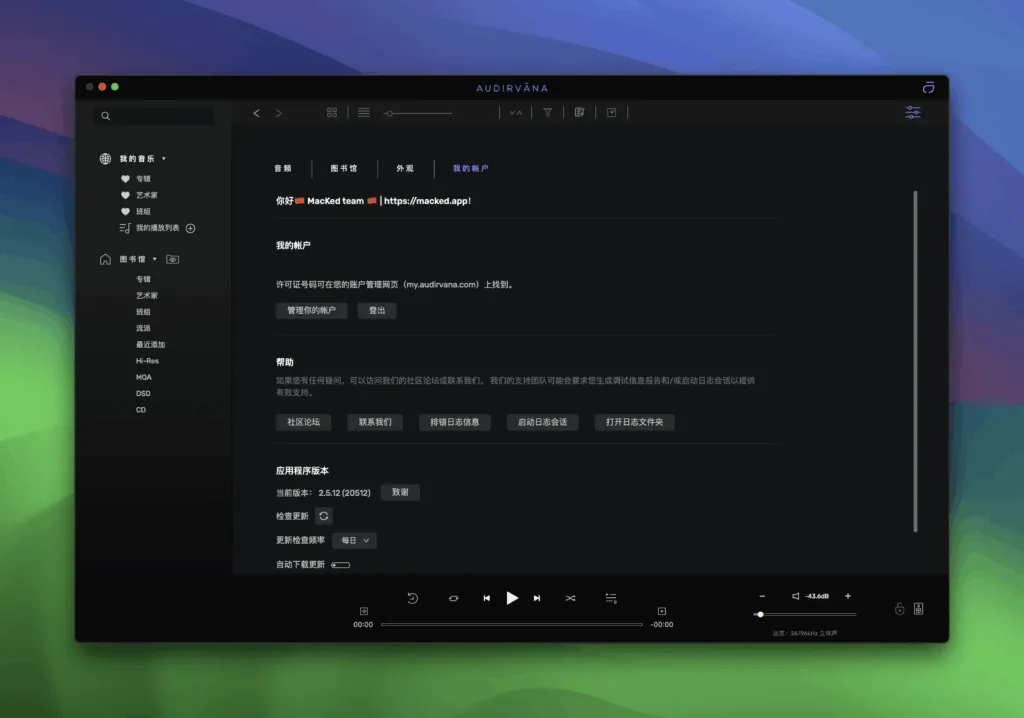Collapse the 我的音乐 section chevron
Screen dimensions: 1024x718
(166, 158)
